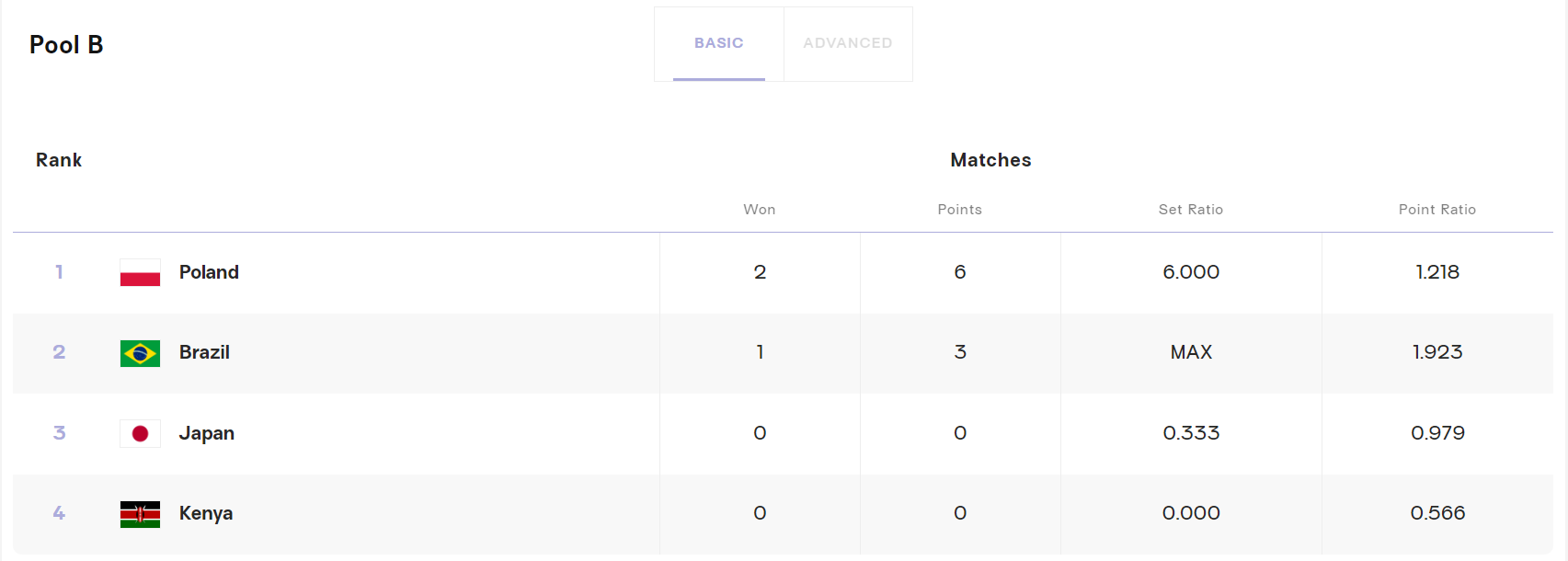This screenshot has height=561, width=1568.
Task: Click Kenya's 0.566 point ratio cell
Action: (x=1437, y=513)
